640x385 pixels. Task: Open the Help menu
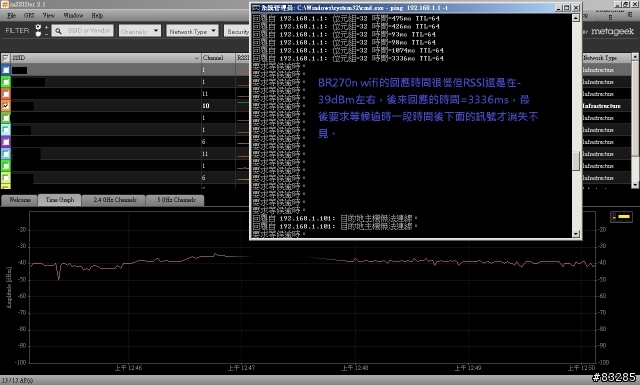97,16
